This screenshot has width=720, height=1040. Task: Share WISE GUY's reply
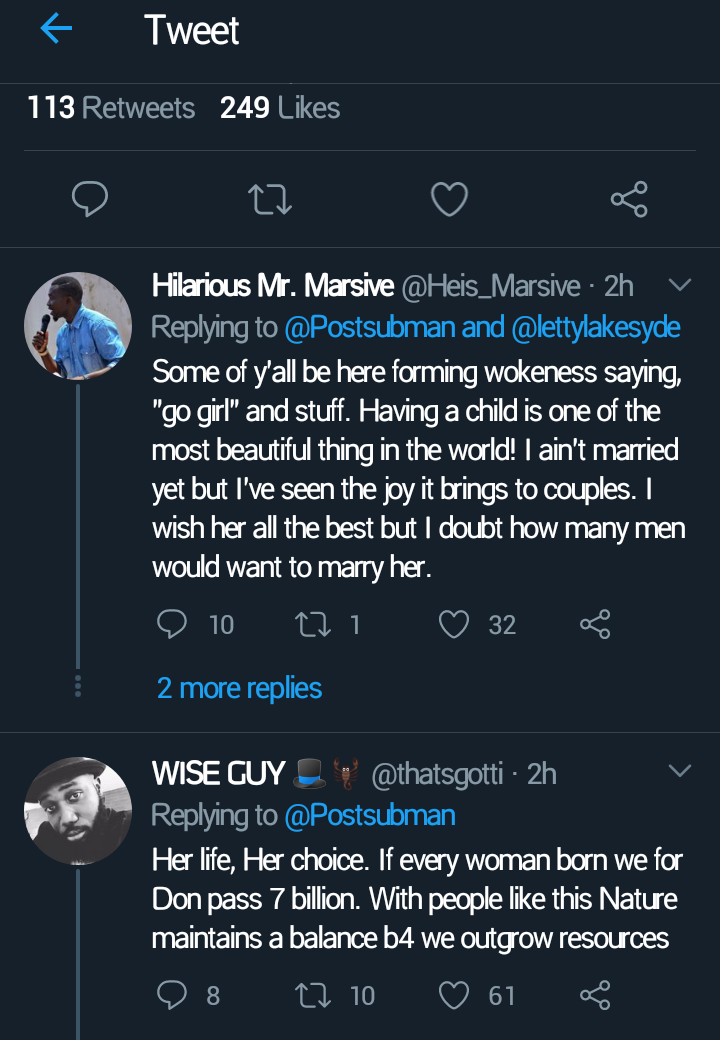[594, 995]
